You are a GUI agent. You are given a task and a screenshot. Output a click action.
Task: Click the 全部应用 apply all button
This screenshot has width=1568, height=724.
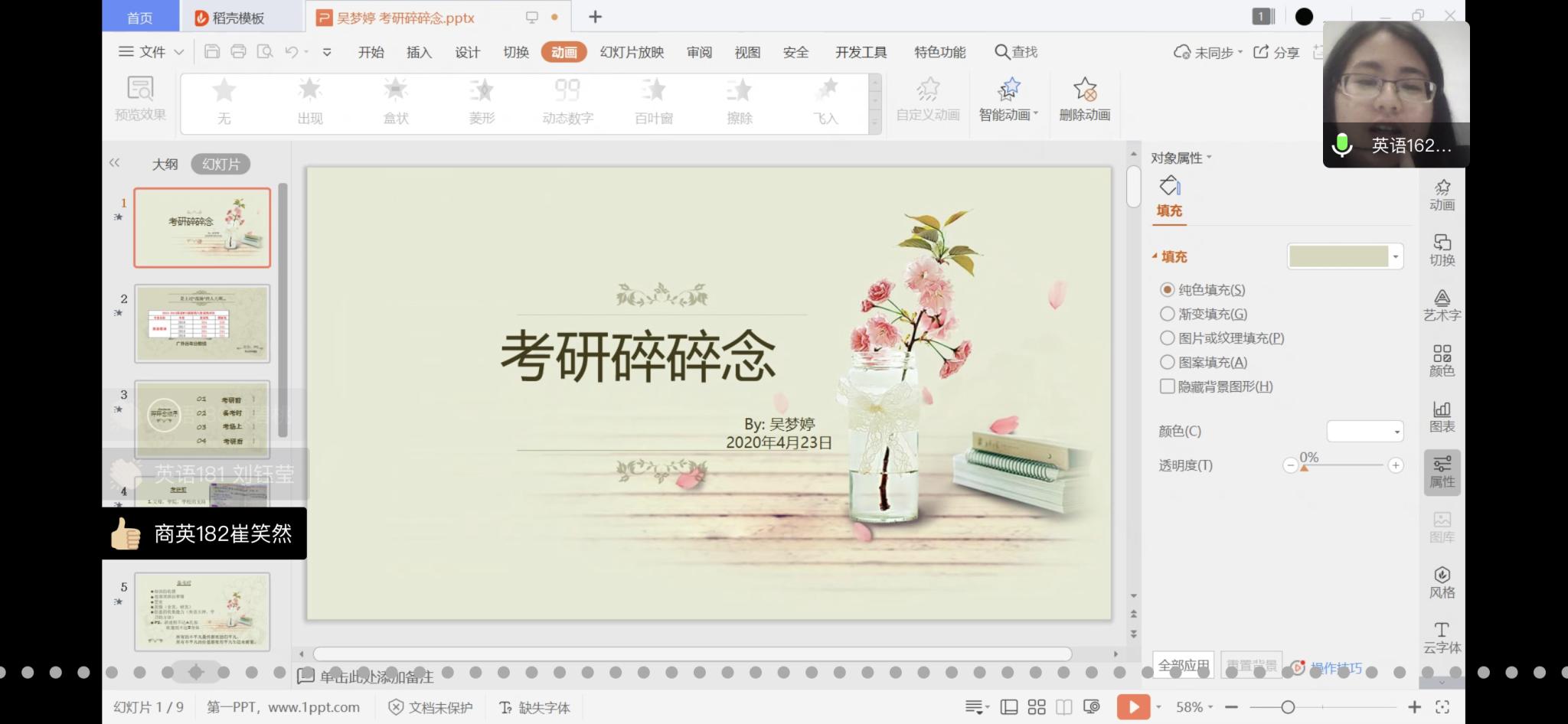[x=1183, y=665]
